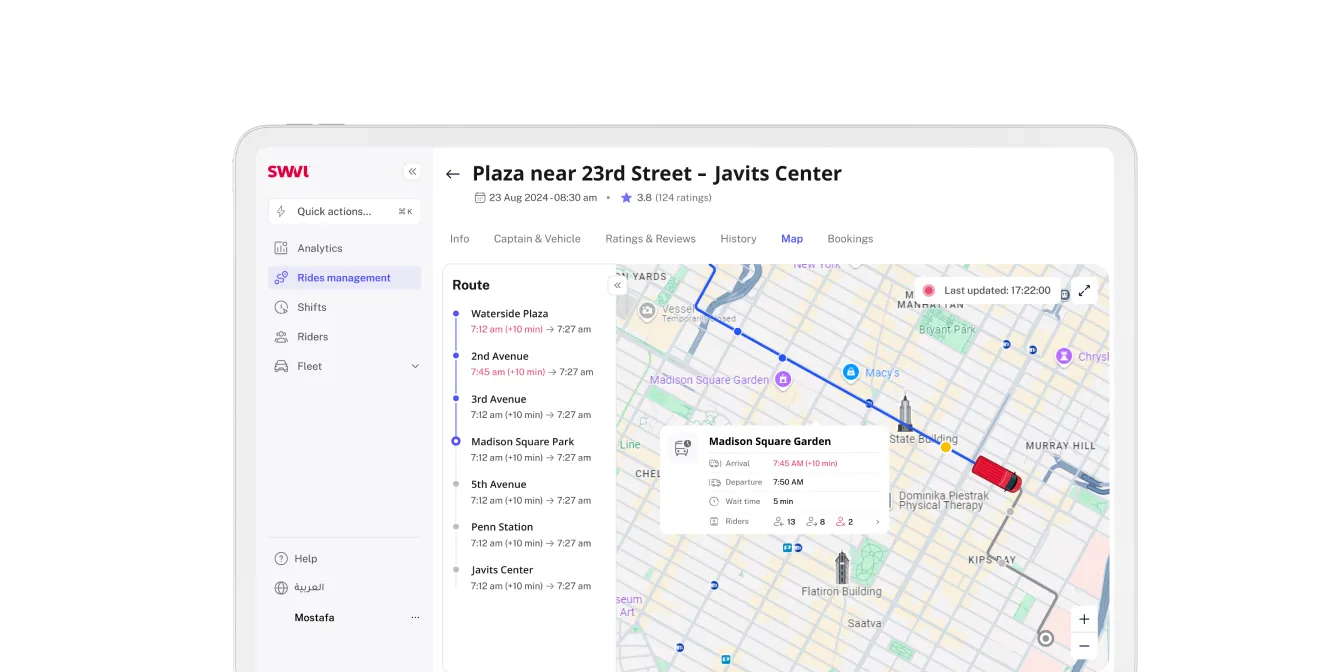Switch language to العربية
The width and height of the screenshot is (1344, 672).
[x=309, y=588]
